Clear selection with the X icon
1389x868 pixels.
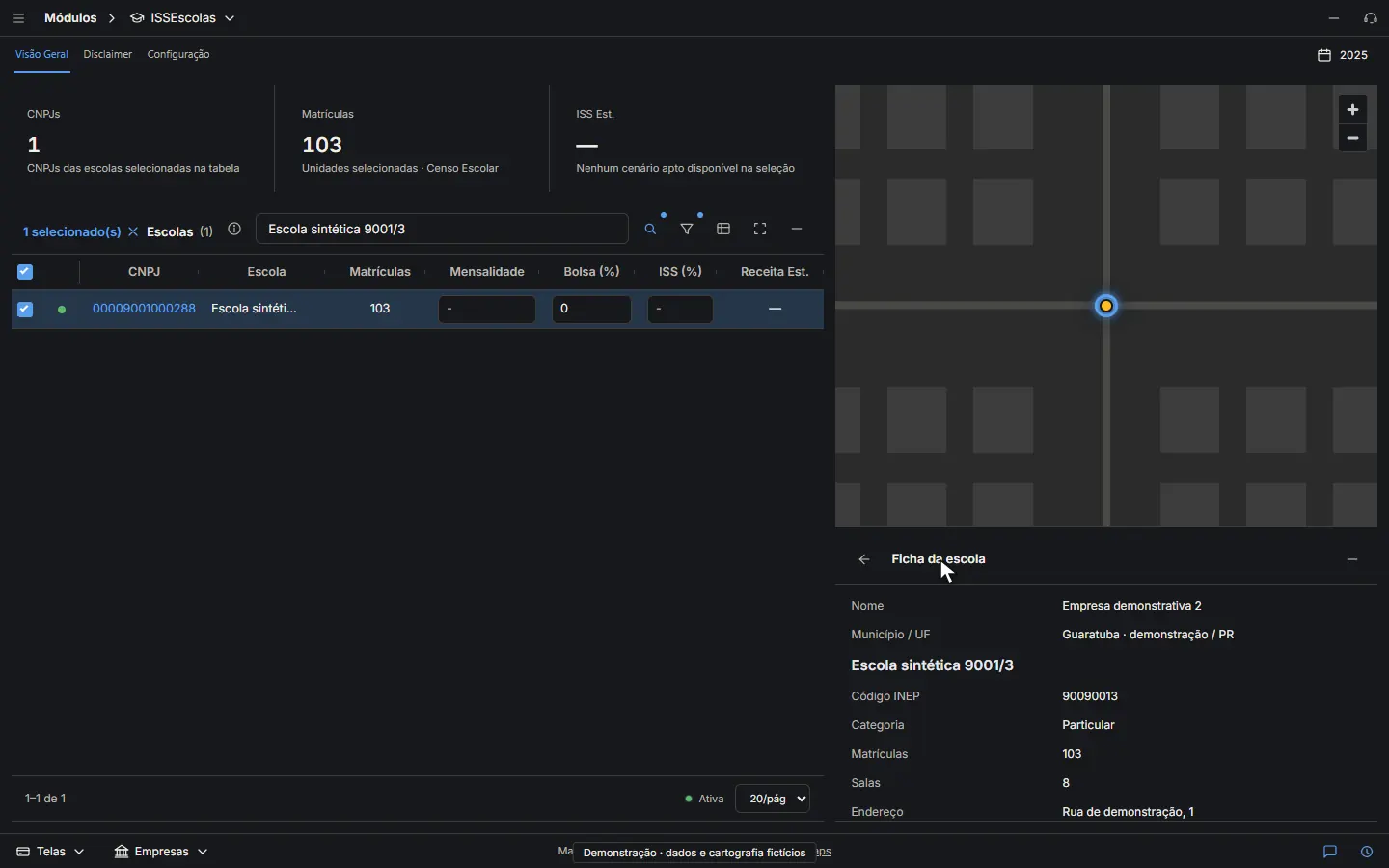click(133, 231)
